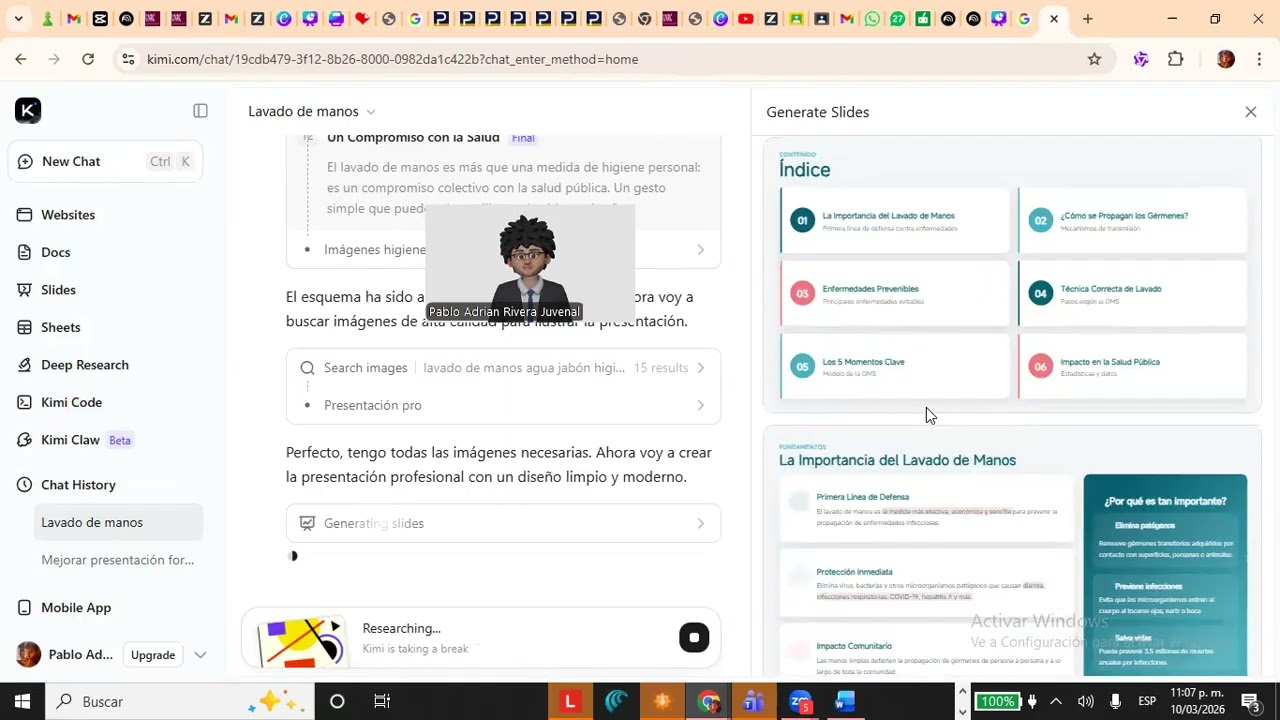Screen dimensions: 1280x720
Task: Open Chat History section
Action: pyautogui.click(x=78, y=485)
